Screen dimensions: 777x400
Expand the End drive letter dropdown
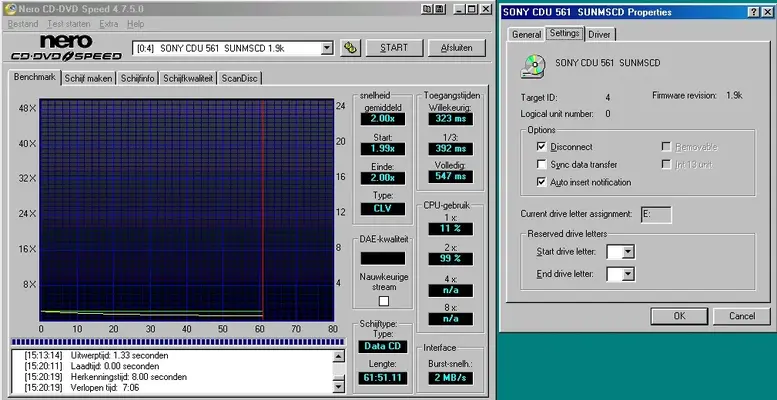[x=627, y=274]
